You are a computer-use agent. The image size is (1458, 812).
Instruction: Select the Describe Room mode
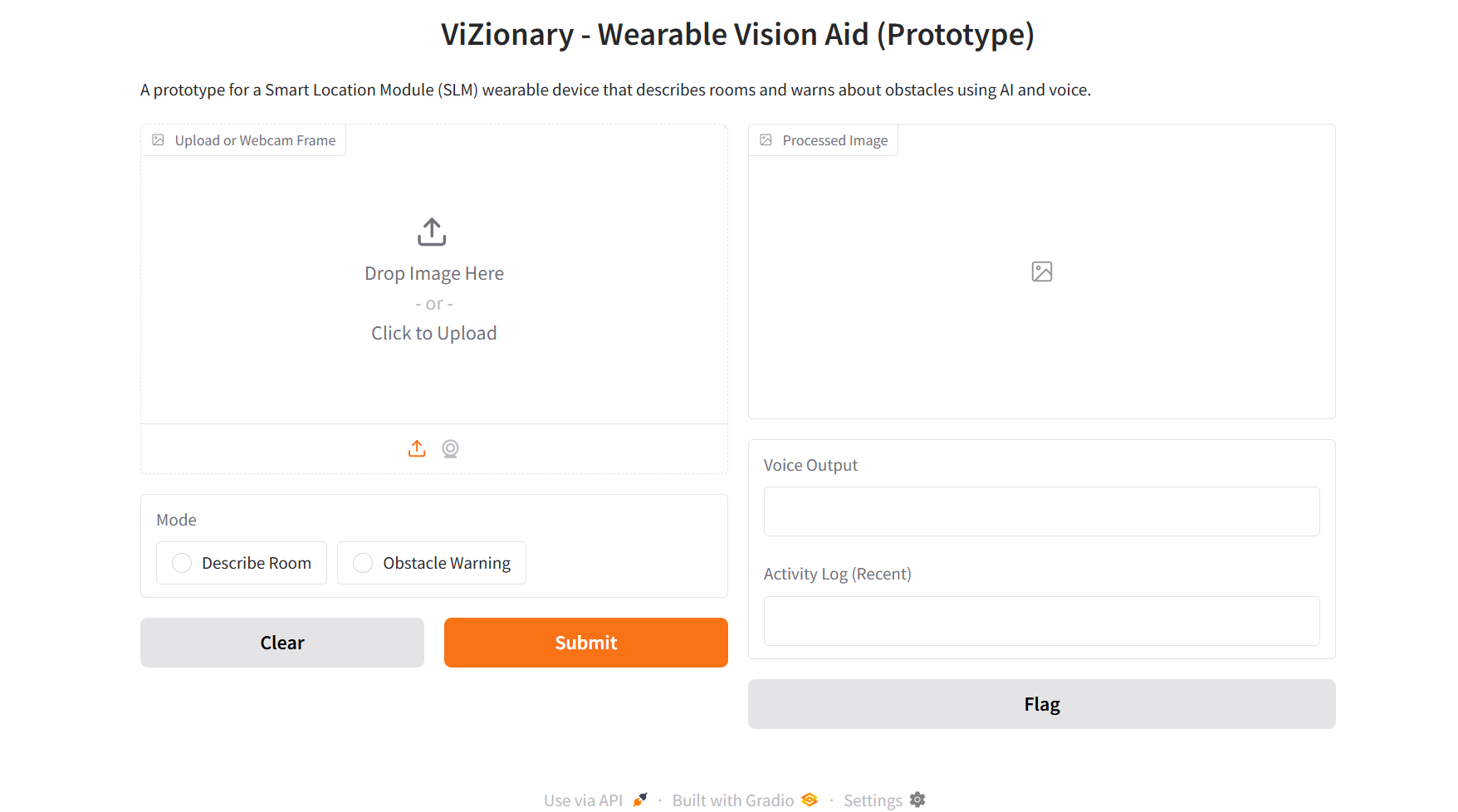(182, 563)
